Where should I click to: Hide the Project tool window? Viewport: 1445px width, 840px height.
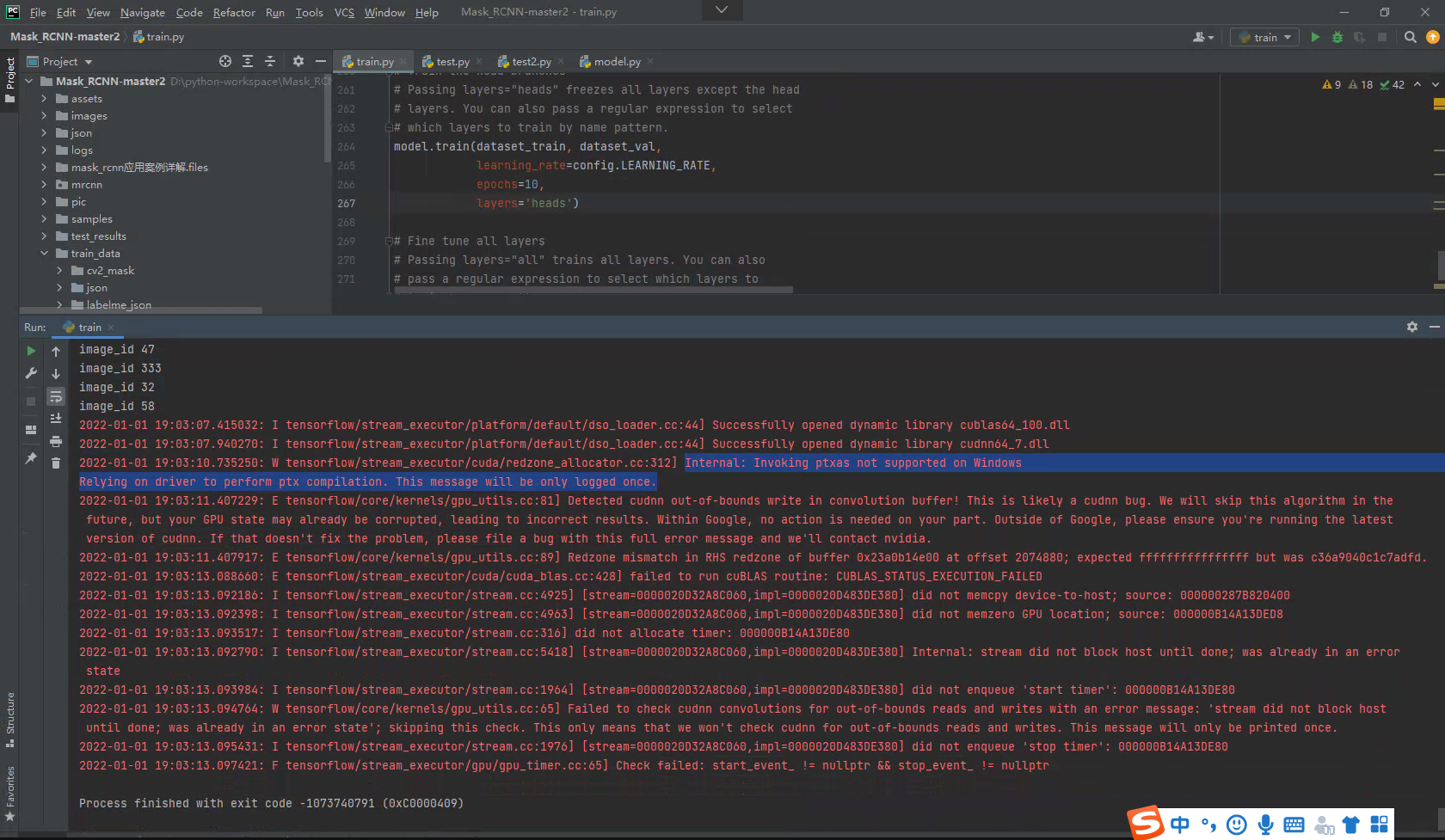point(321,61)
